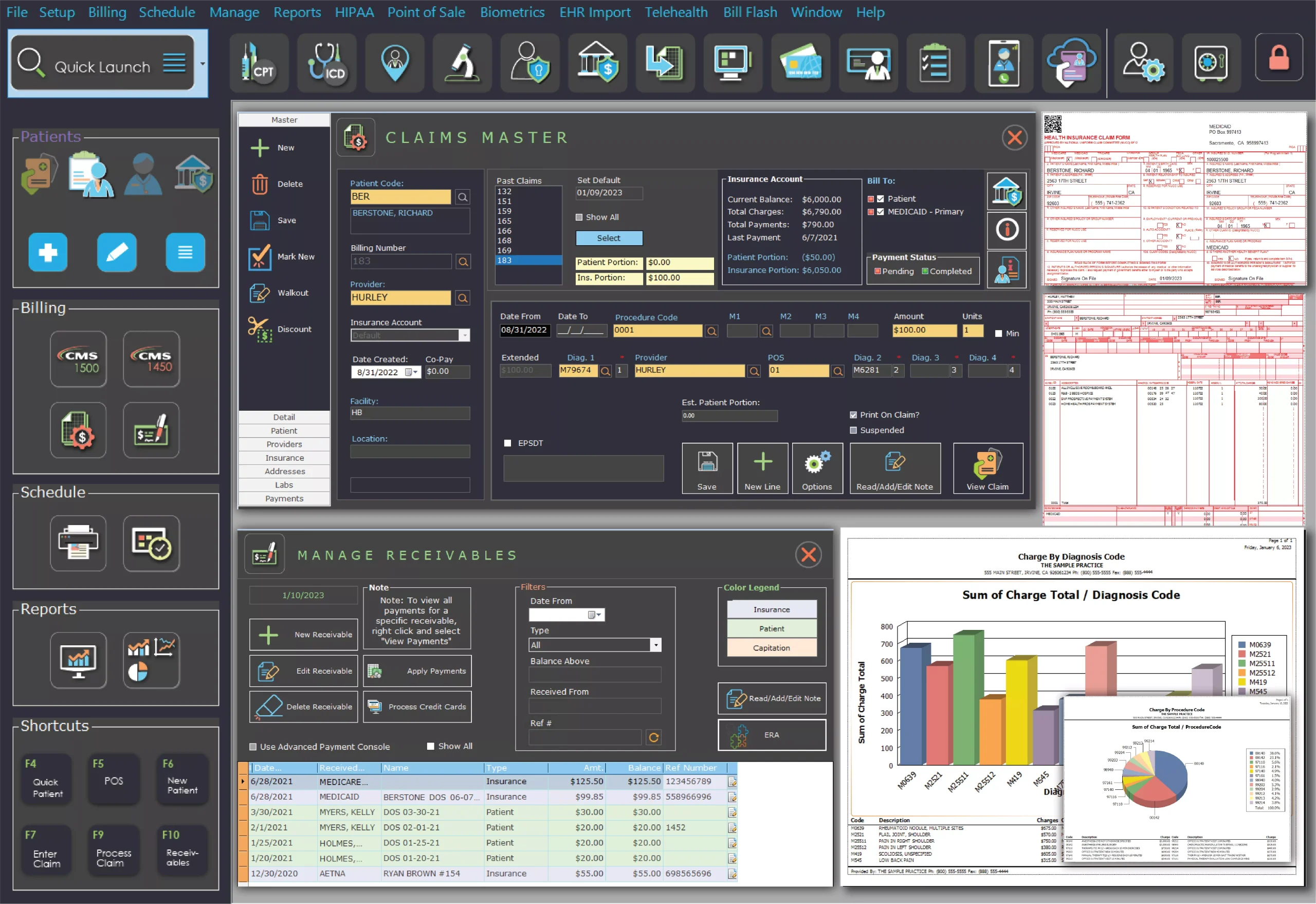Open the Insurance Account Default dropdown
1316x904 pixels.
pos(464,335)
